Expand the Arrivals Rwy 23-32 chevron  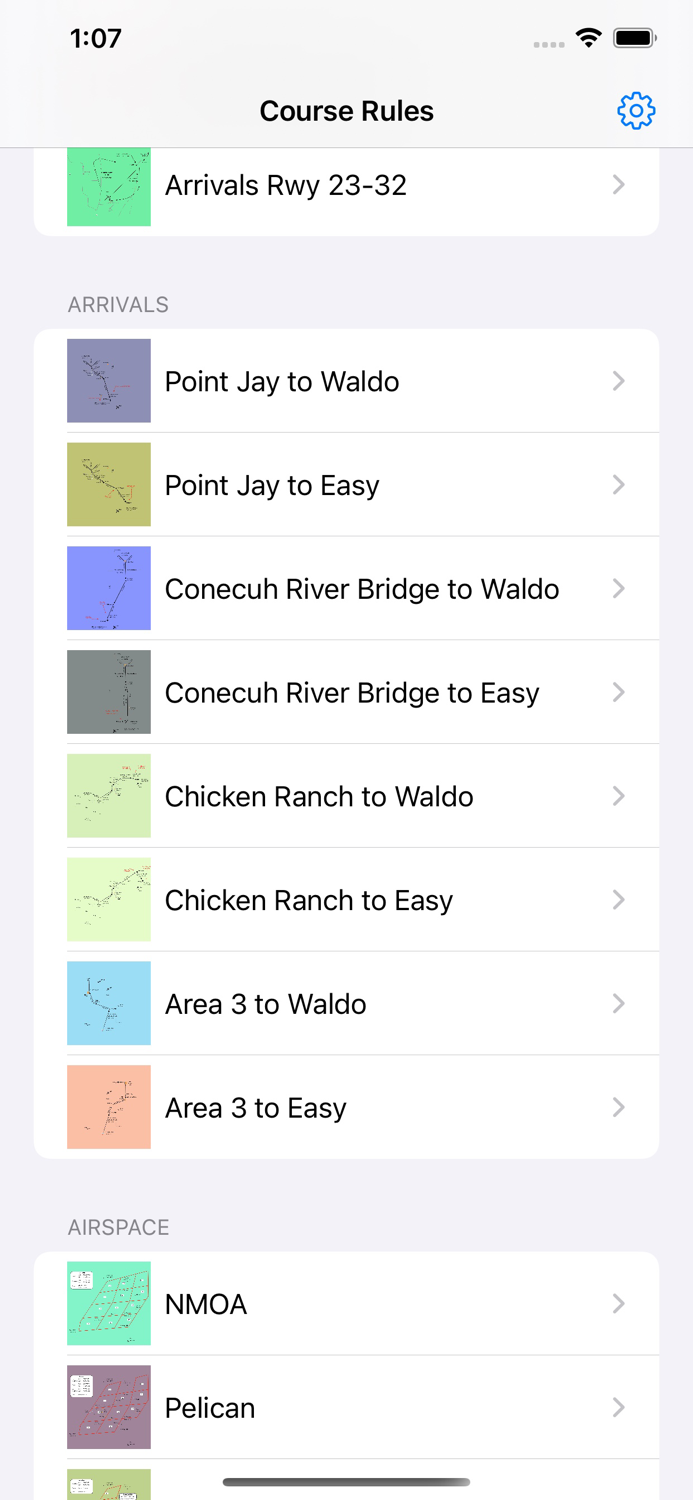[619, 185]
